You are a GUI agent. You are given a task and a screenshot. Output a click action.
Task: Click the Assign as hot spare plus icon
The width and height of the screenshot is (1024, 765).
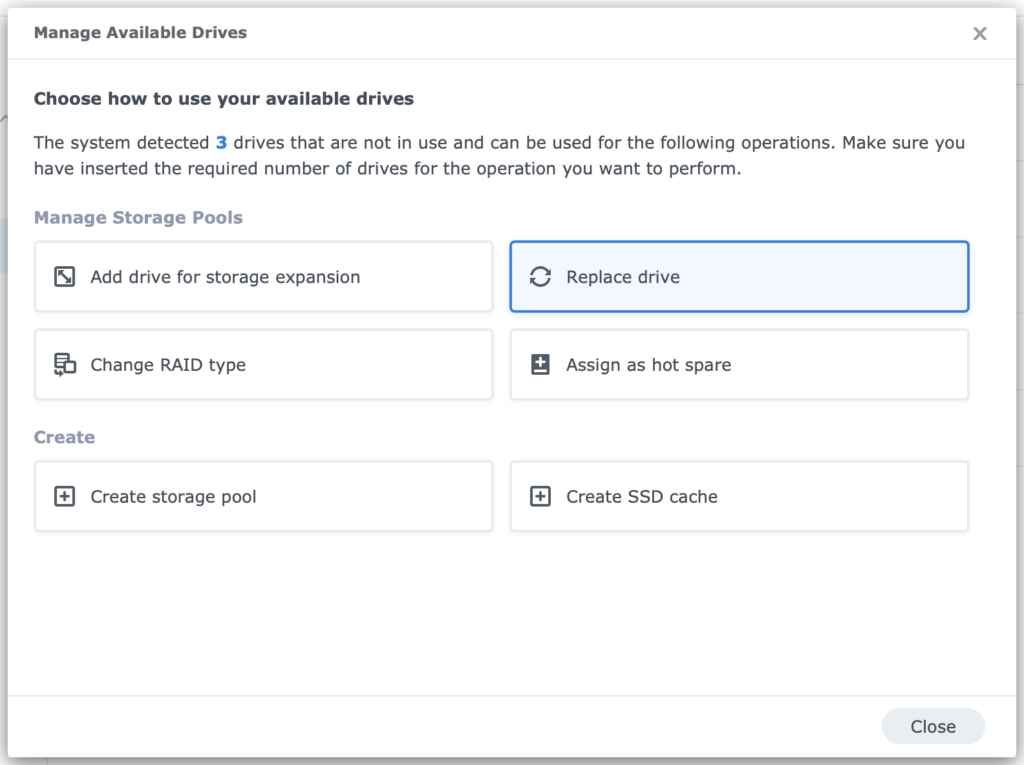point(540,364)
